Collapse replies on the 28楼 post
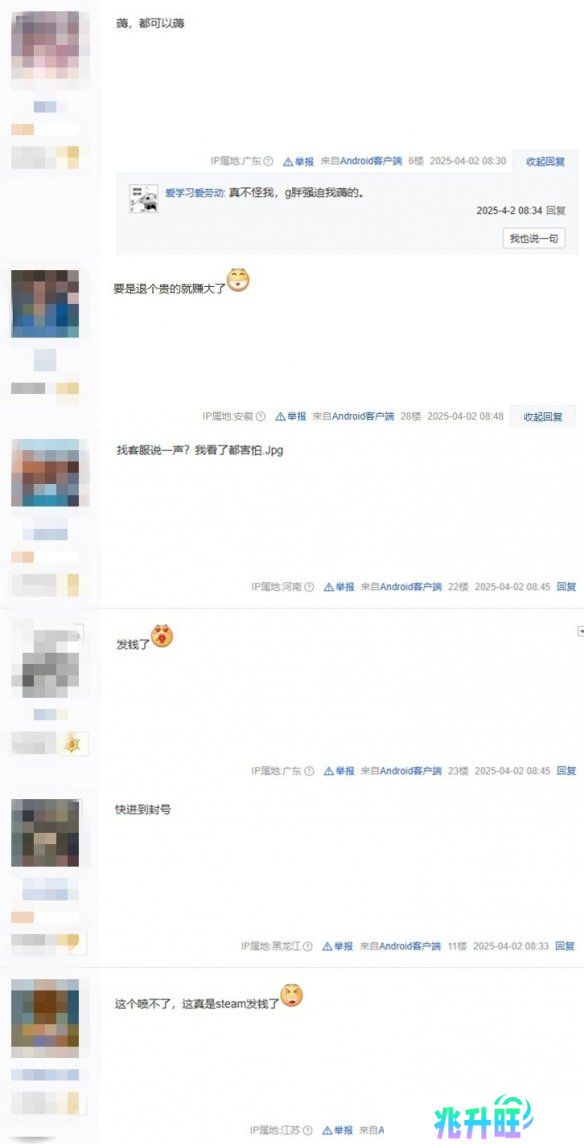584x1144 pixels. (543, 416)
